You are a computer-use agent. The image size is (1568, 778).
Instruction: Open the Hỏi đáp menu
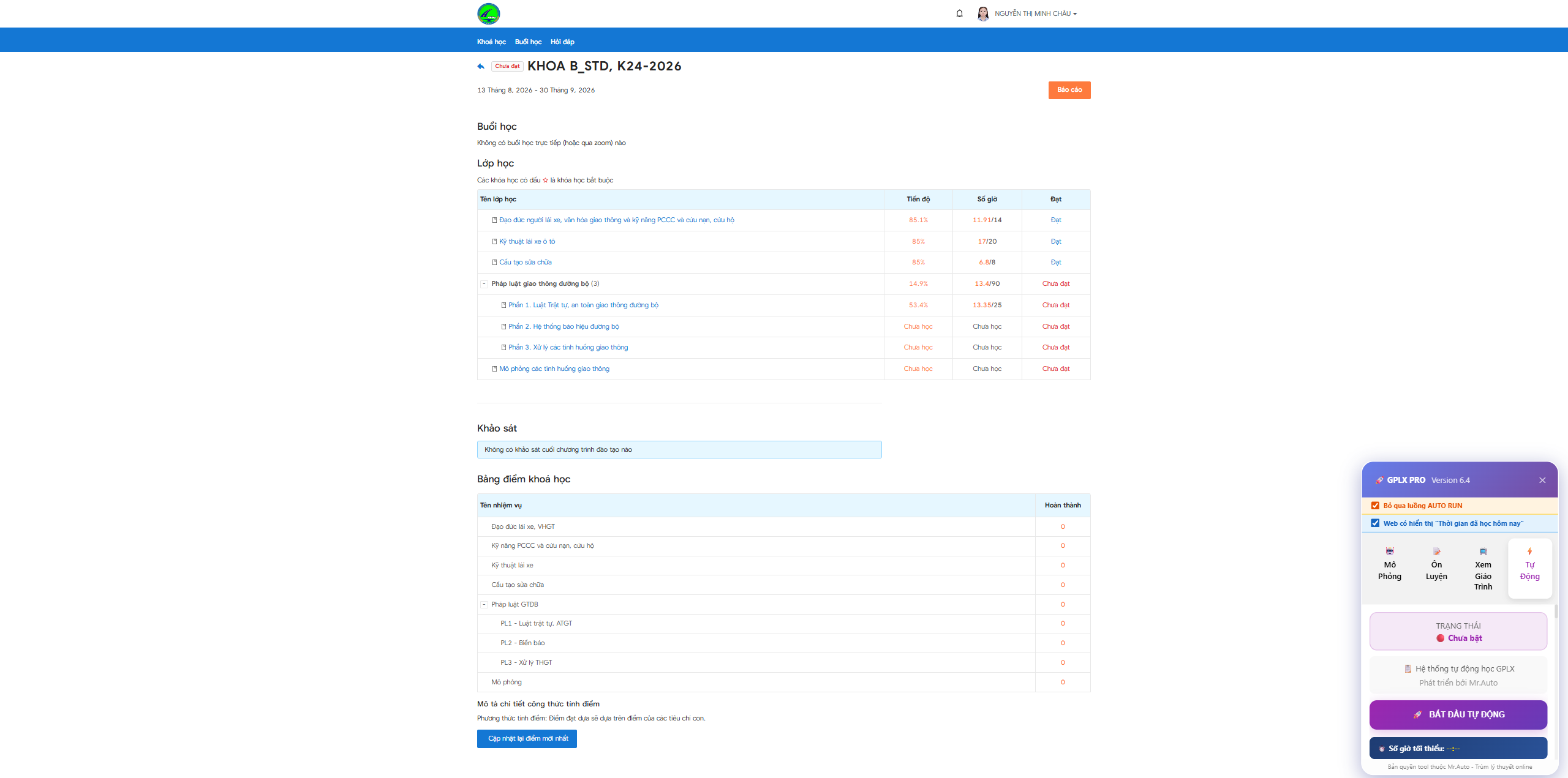point(562,42)
